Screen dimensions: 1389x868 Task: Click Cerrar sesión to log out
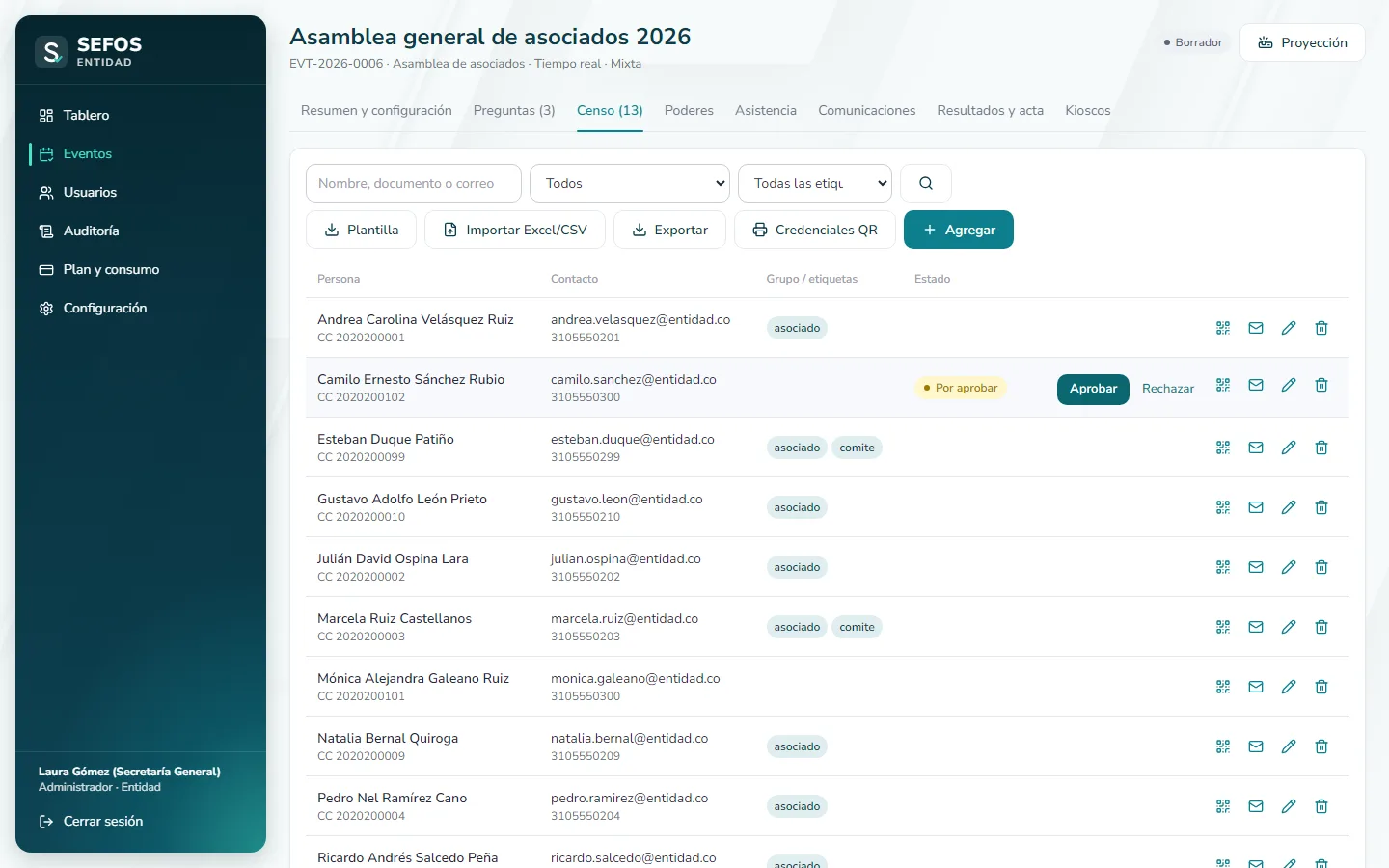point(91,821)
